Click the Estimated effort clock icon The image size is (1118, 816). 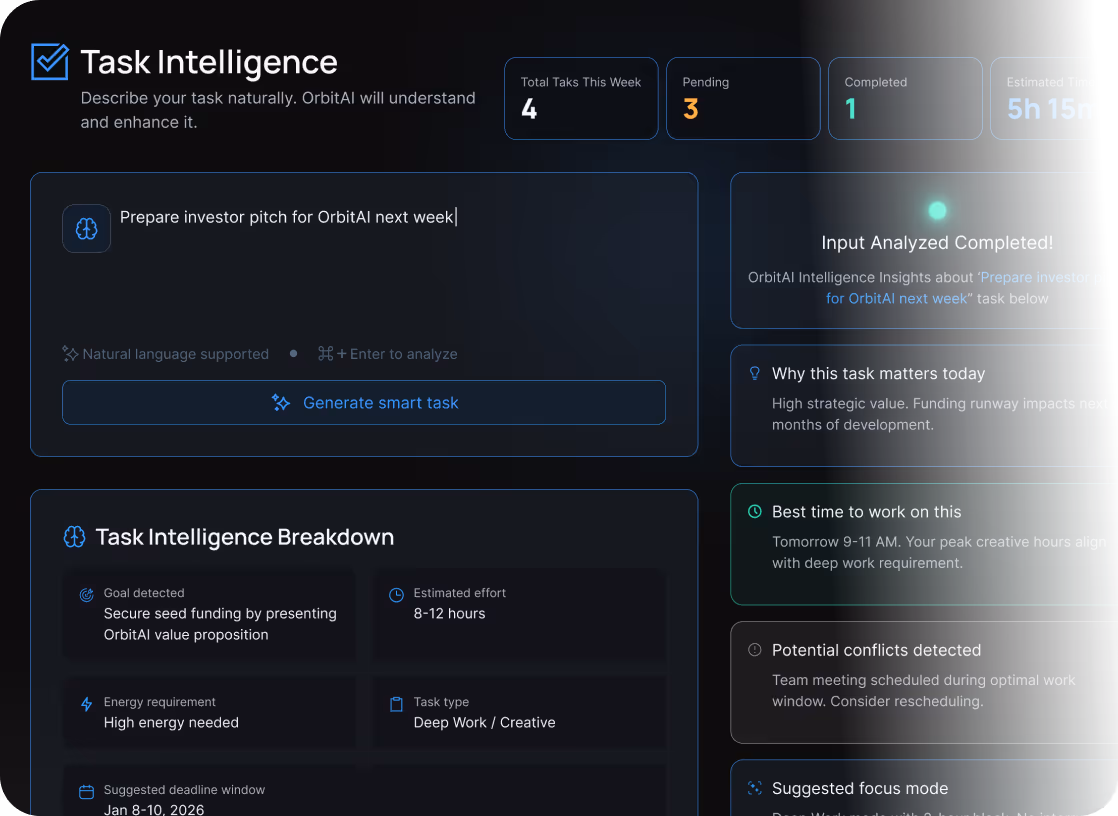pos(396,593)
